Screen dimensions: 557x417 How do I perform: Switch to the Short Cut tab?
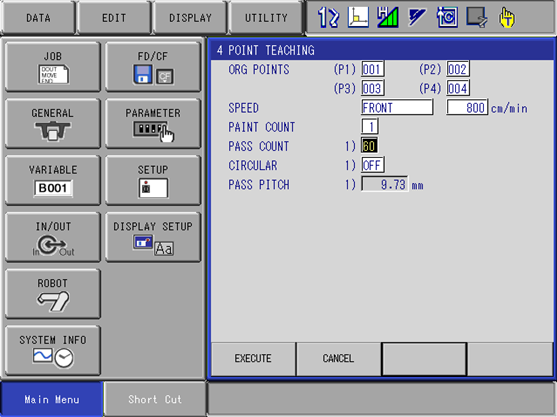pos(155,399)
